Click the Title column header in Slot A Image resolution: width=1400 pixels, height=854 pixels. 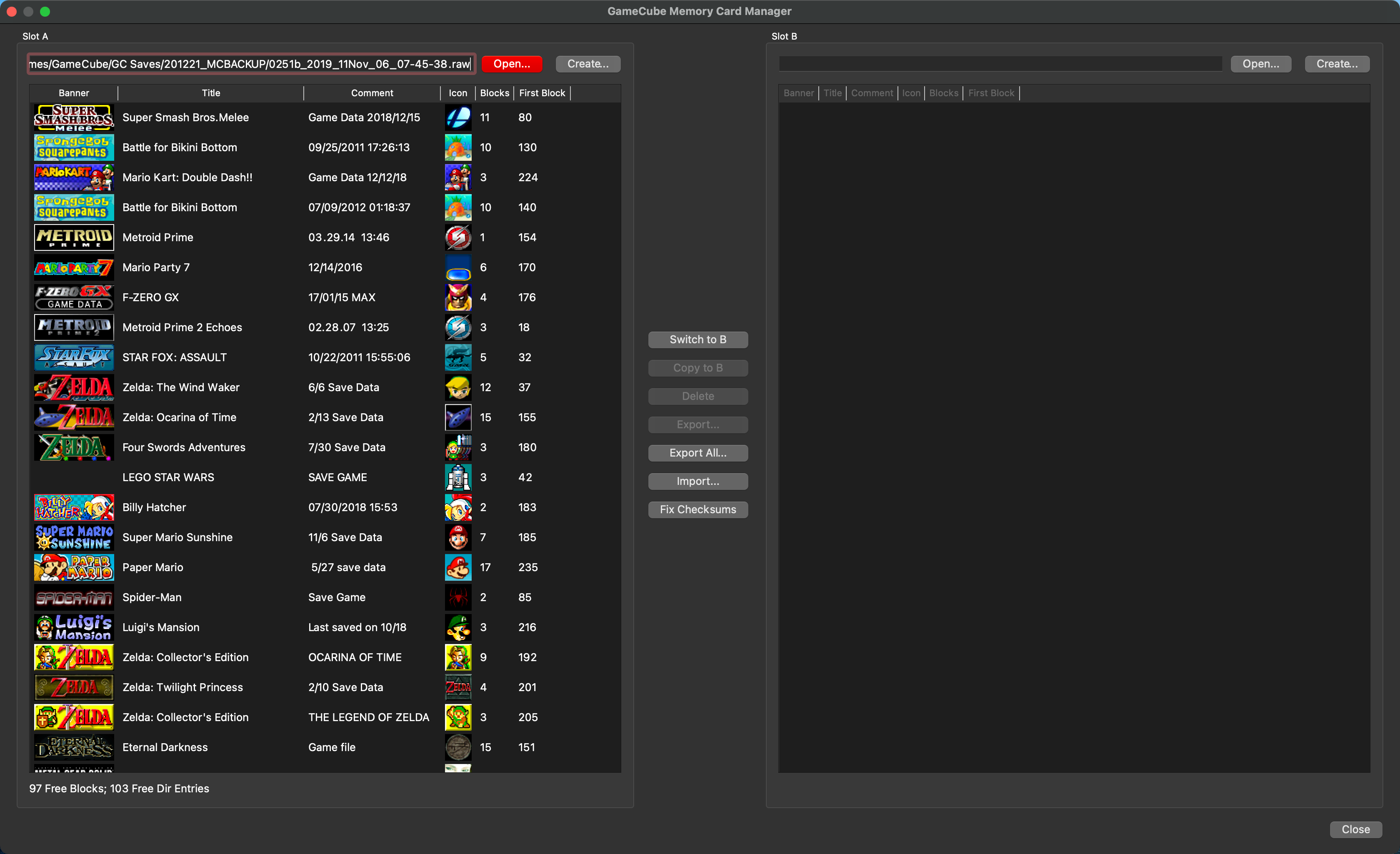(211, 93)
